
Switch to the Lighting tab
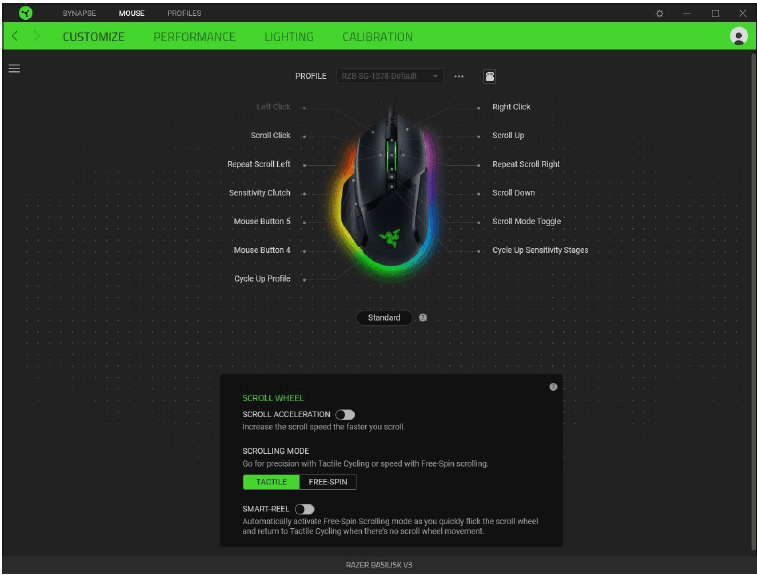289,37
